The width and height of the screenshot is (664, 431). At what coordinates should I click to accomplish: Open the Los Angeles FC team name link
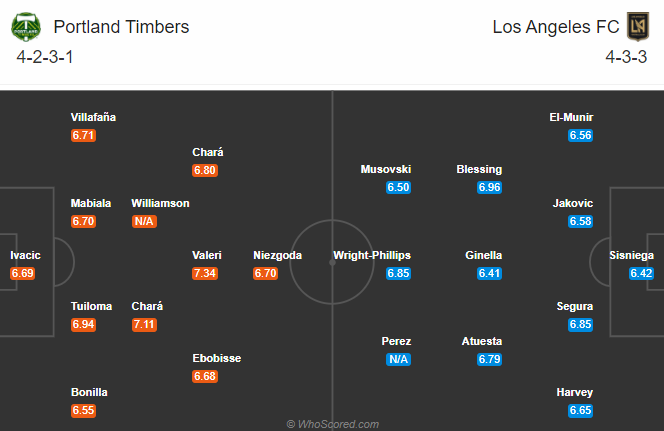pyautogui.click(x=556, y=27)
